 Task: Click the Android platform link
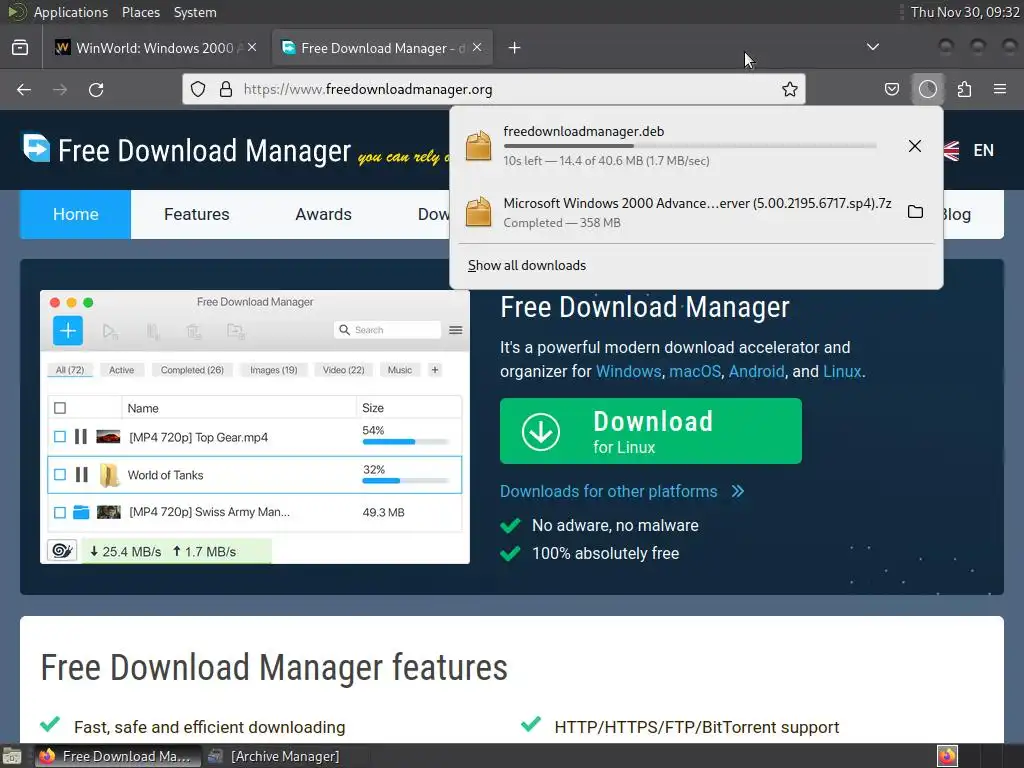(756, 371)
